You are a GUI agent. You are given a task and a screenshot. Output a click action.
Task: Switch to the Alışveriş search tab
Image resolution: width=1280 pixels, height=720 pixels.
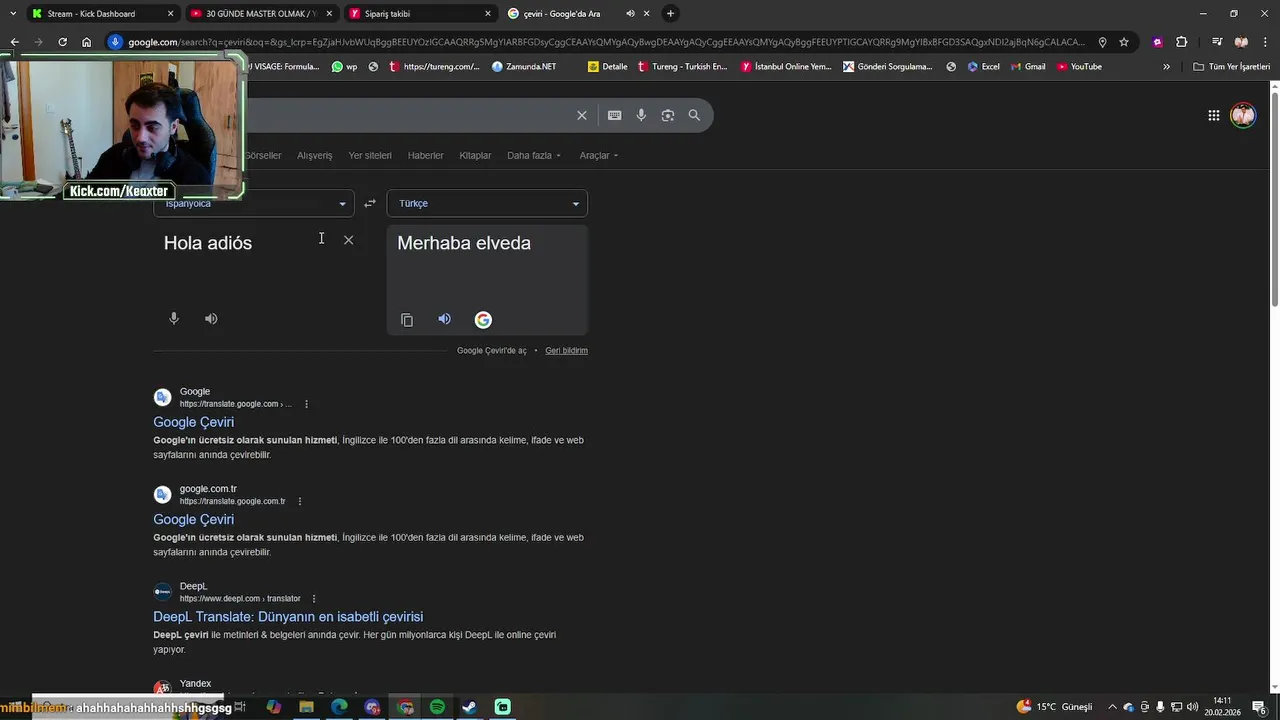pyautogui.click(x=314, y=155)
